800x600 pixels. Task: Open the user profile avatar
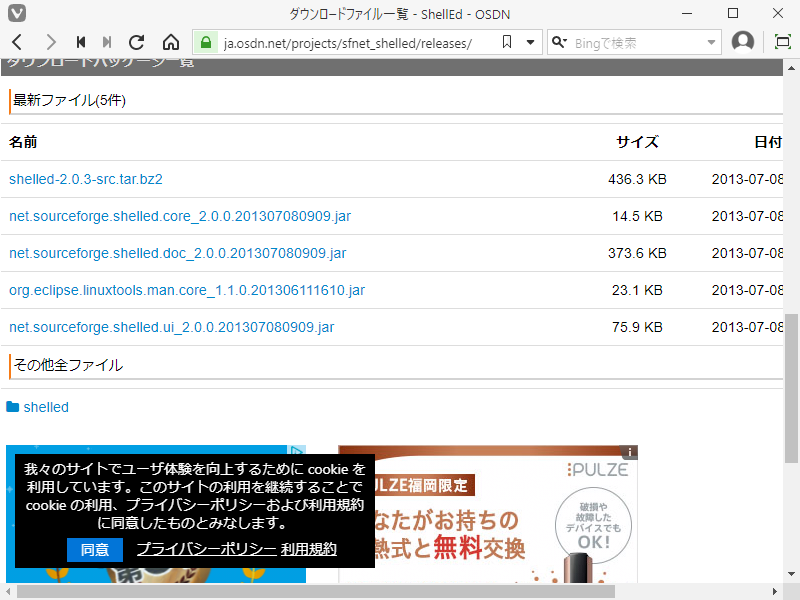[741, 42]
